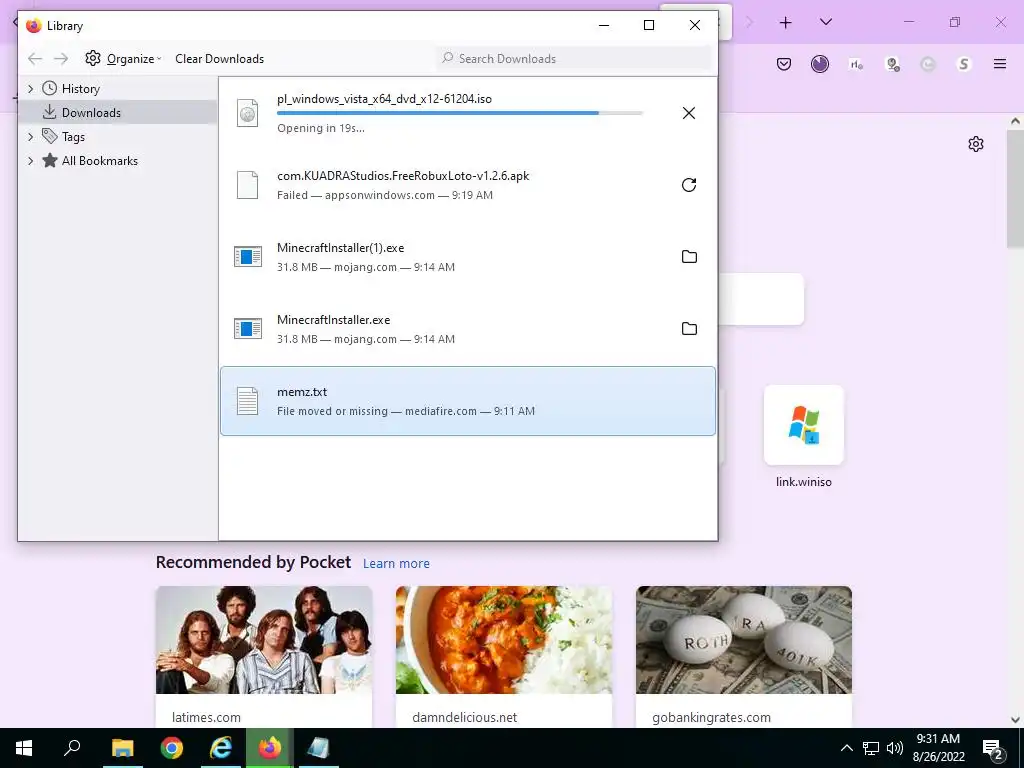Open the damndelicious.net Pocket story
This screenshot has width=1024, height=768.
pyautogui.click(x=504, y=656)
